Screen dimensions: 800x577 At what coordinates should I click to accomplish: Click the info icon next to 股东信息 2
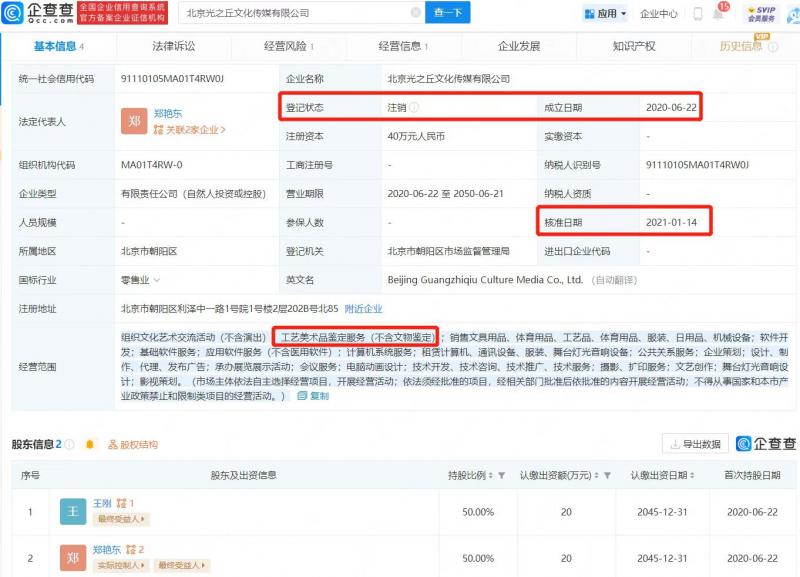[70, 444]
